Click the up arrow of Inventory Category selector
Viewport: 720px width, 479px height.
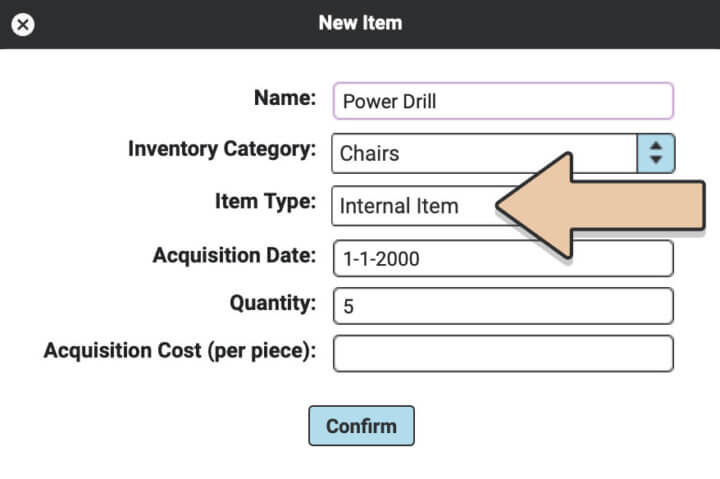point(656,146)
